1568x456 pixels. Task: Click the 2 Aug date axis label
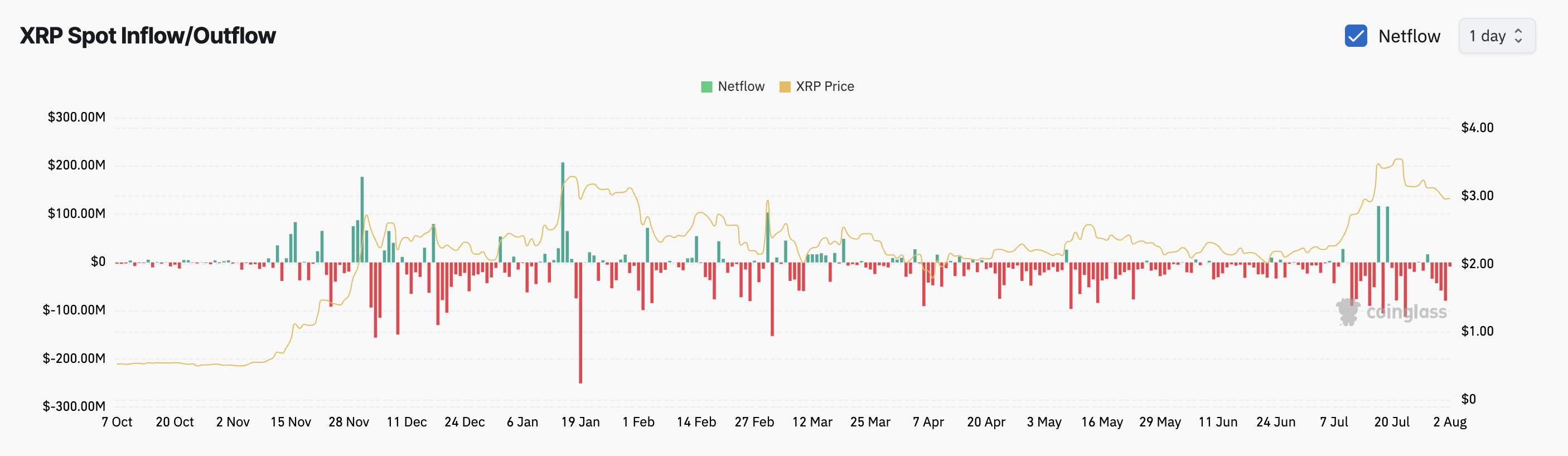1449,422
